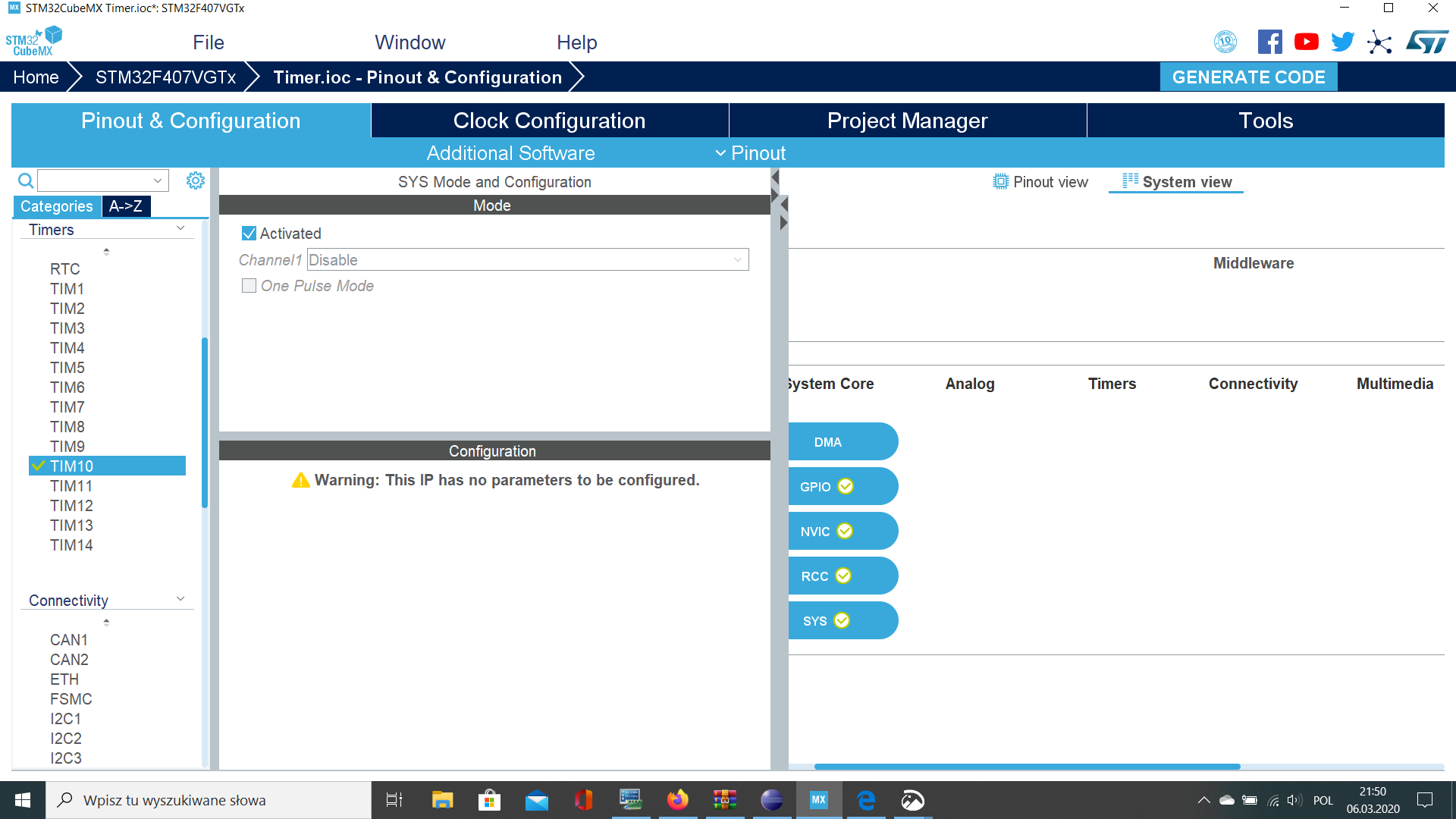Go to Home breadcrumb
The image size is (1456, 819).
click(36, 77)
